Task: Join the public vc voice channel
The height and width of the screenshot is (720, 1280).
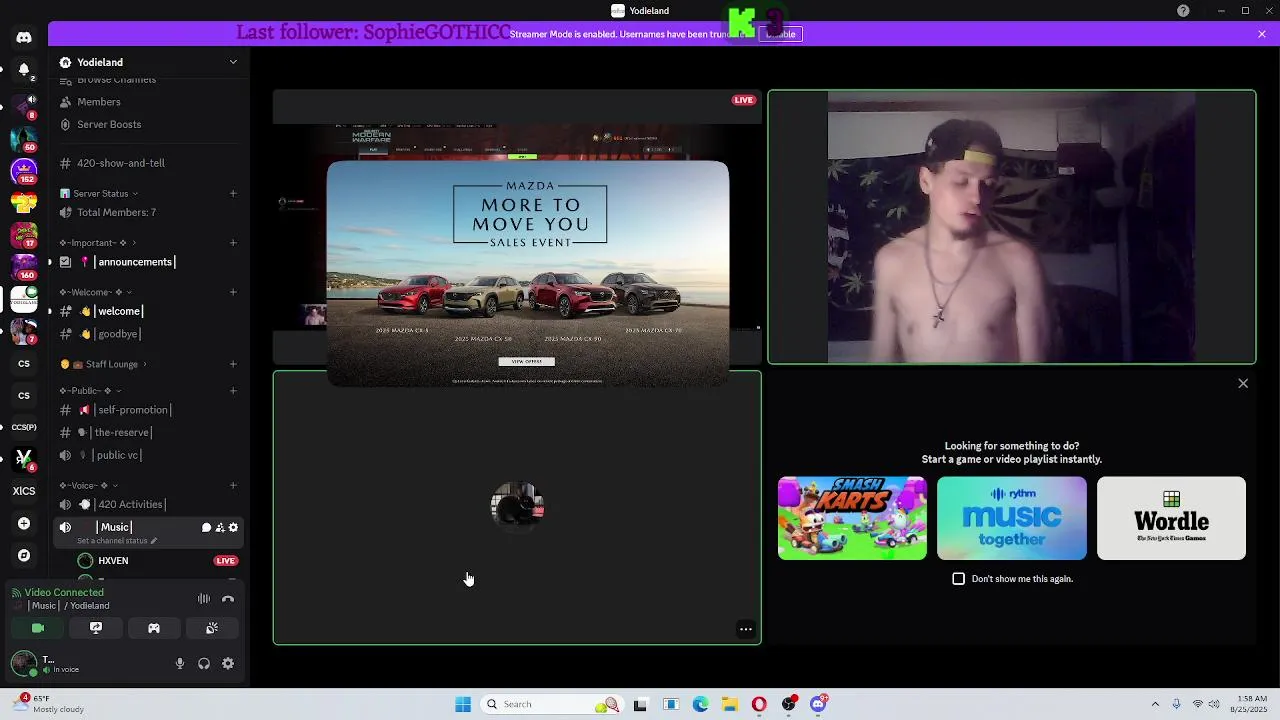Action: pyautogui.click(x=148, y=455)
